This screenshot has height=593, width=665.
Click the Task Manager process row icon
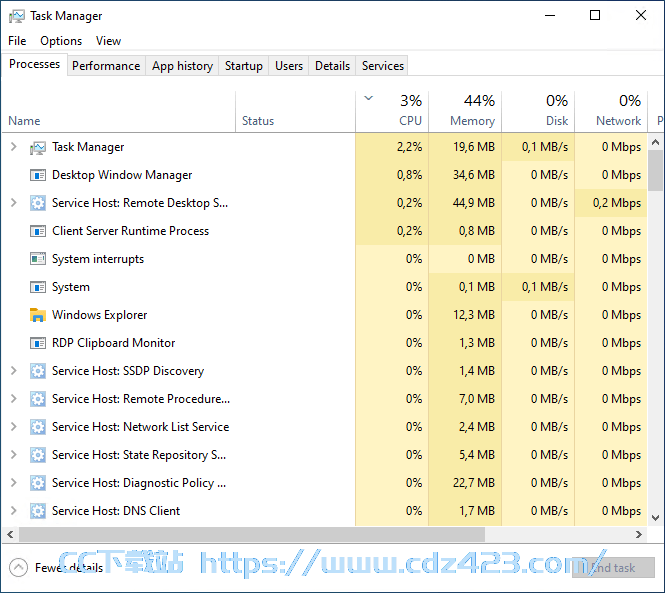38,148
